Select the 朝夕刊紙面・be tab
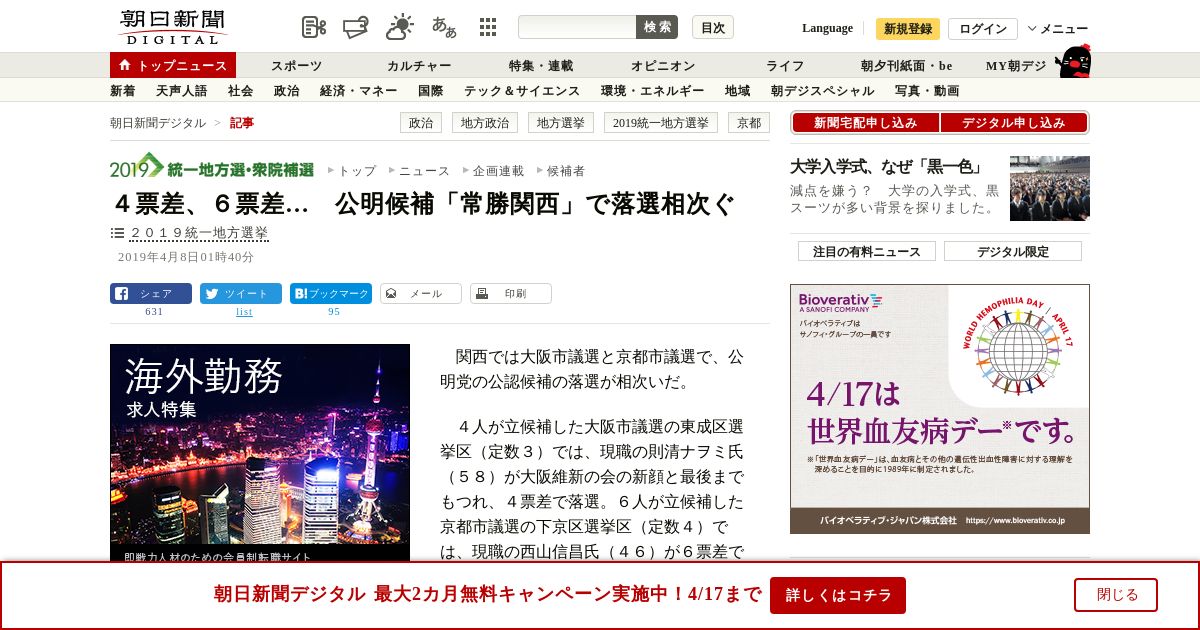 [907, 66]
